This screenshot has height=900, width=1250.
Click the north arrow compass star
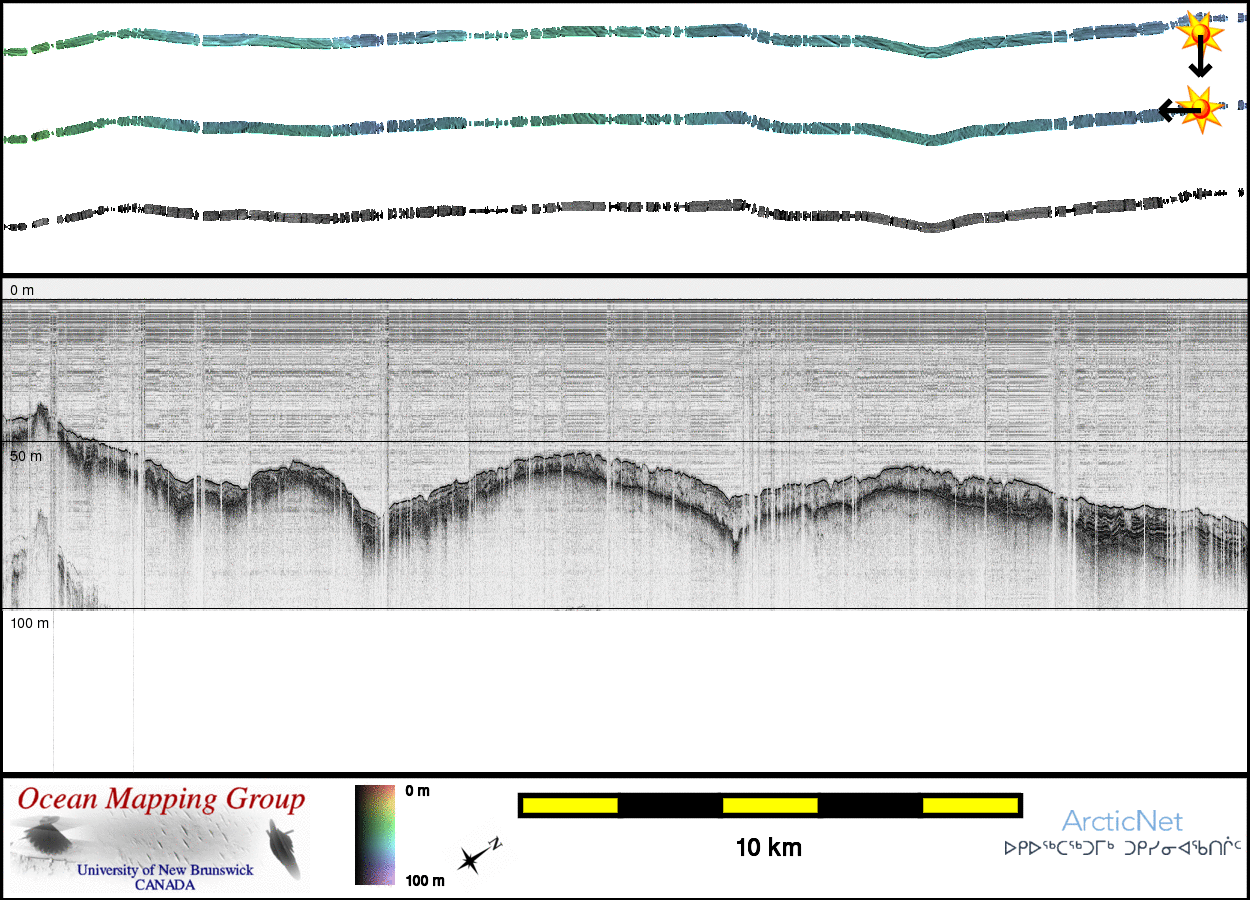pos(472,859)
